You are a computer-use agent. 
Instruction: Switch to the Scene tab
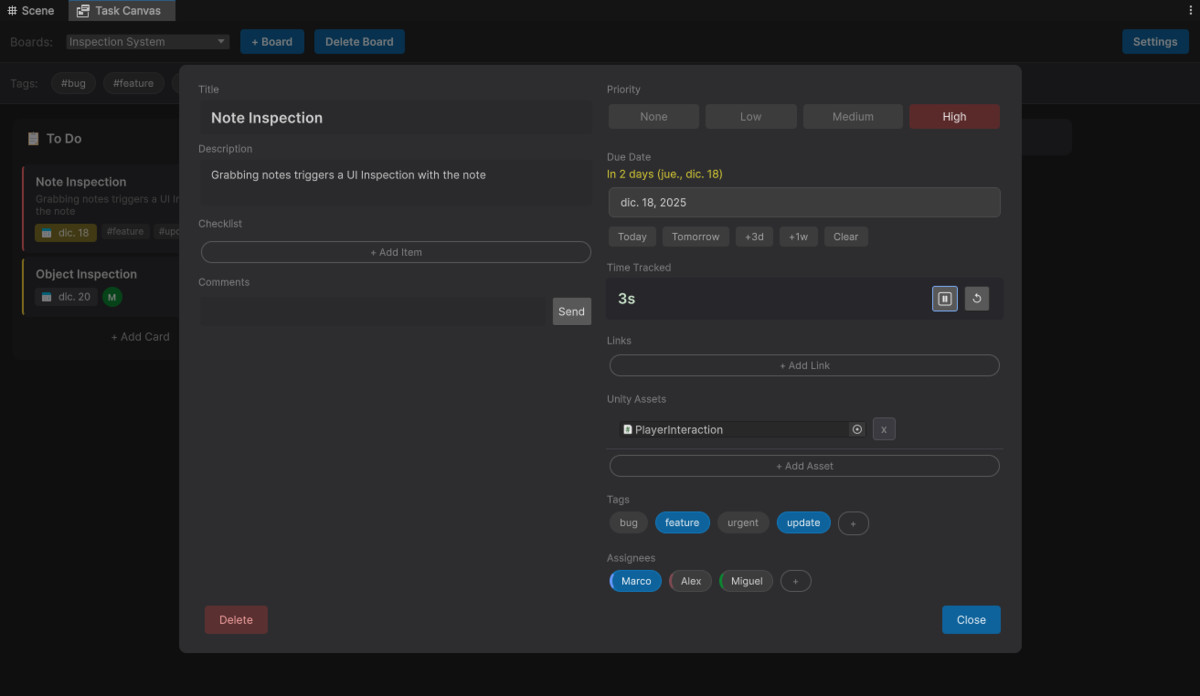tap(31, 11)
